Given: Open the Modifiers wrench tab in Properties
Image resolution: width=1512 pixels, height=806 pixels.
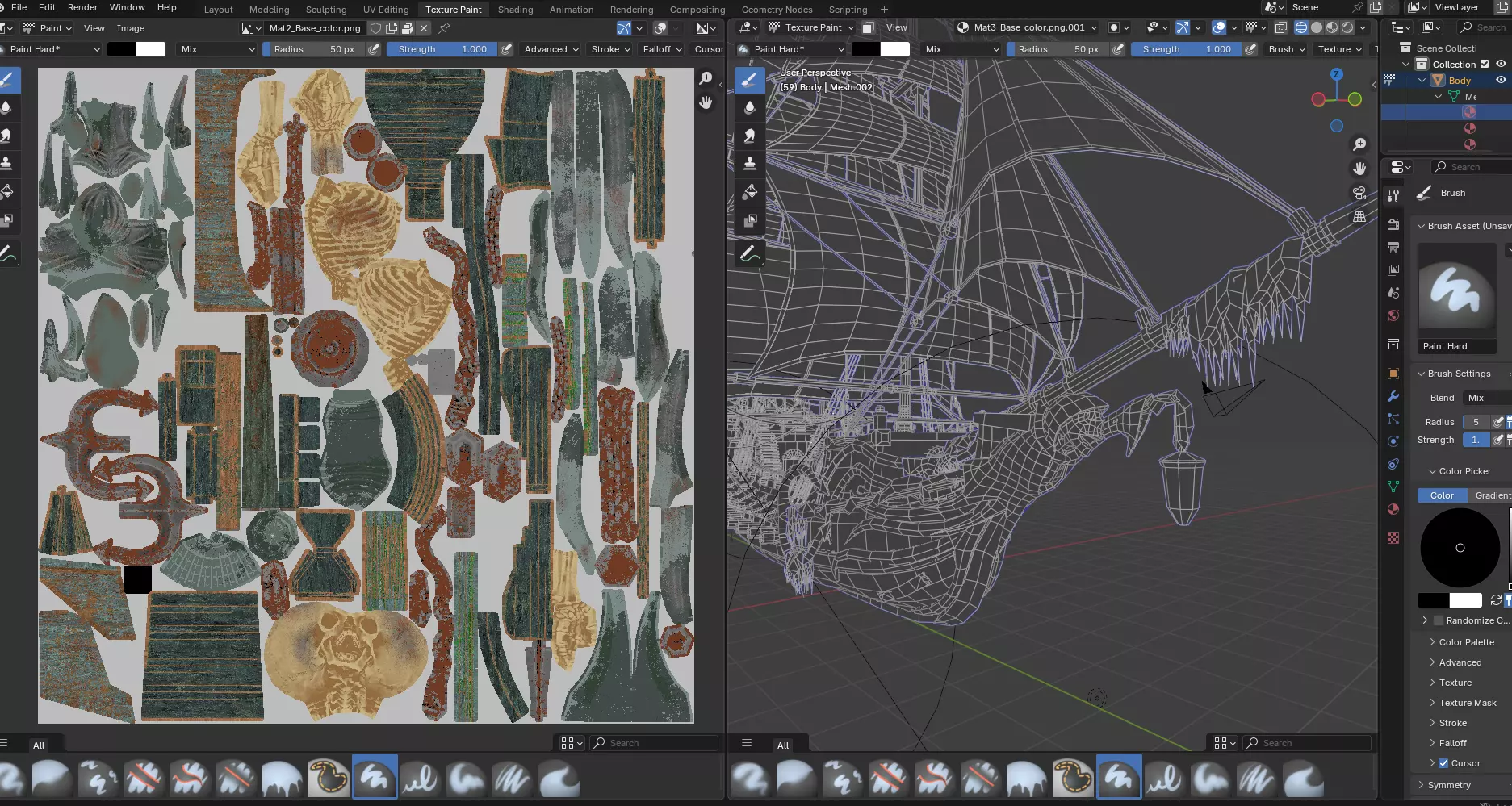Looking at the screenshot, I should click(x=1393, y=396).
